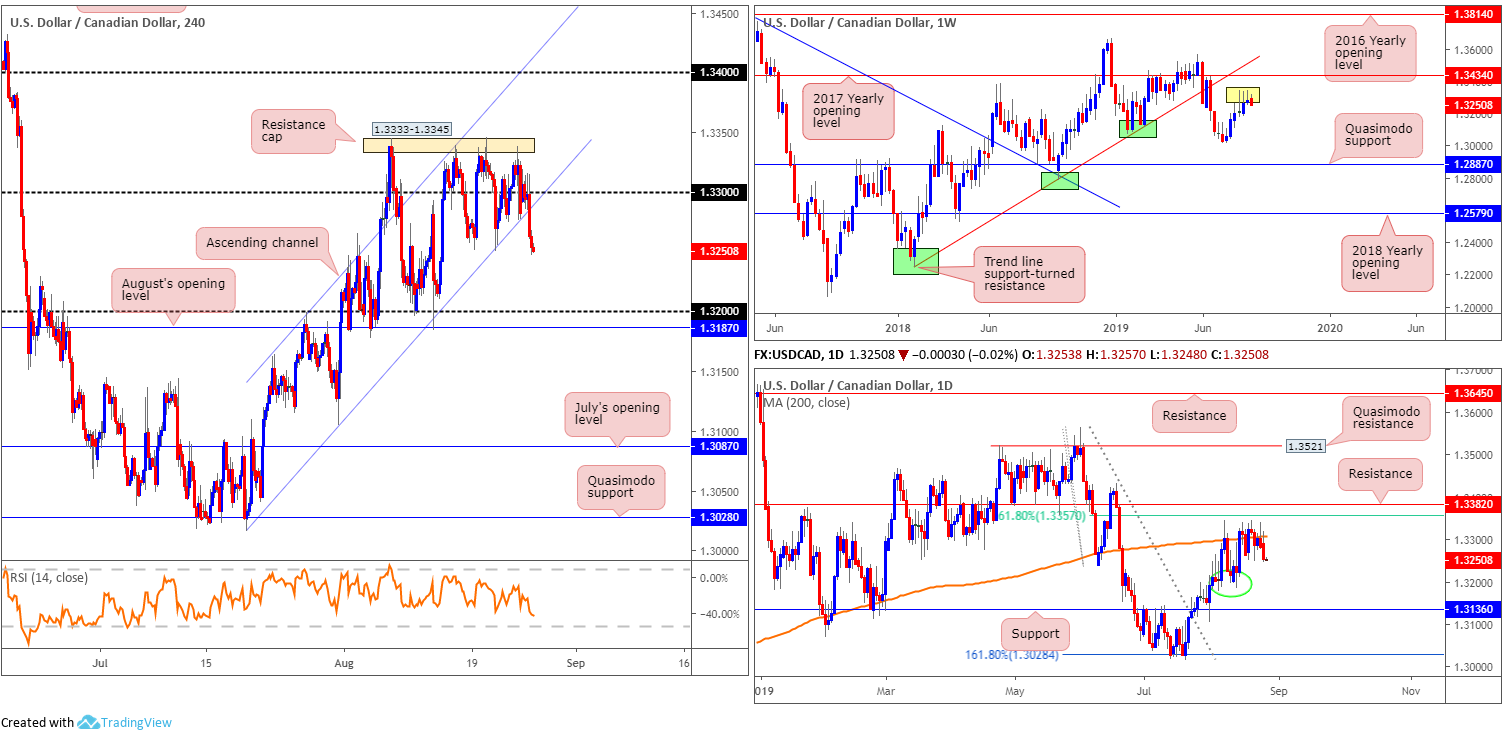
Task: Click the TradingView cloud logo icon
Action: (87, 722)
